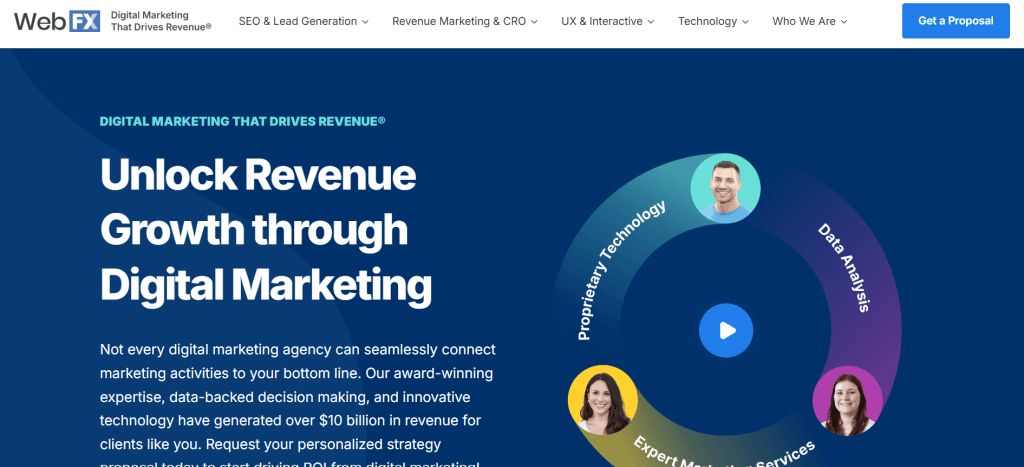The width and height of the screenshot is (1024, 467).
Task: Click the Proprietary Technology ring label
Action: click(621, 270)
